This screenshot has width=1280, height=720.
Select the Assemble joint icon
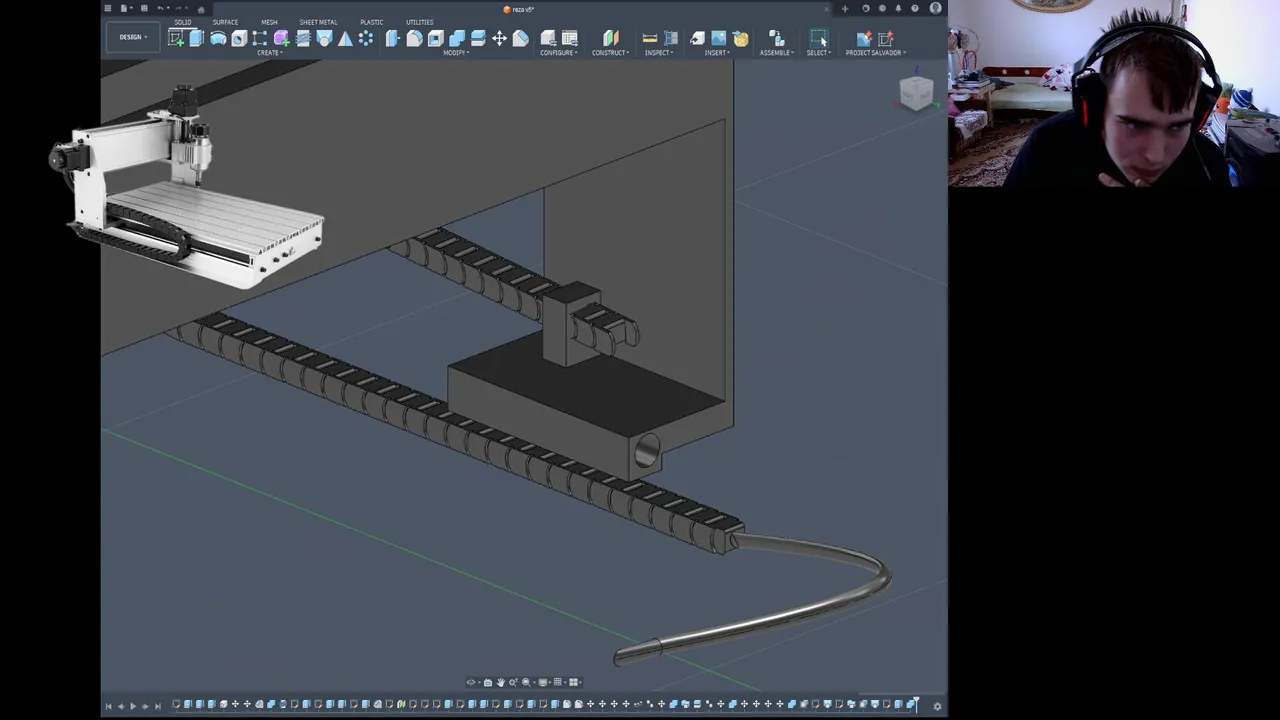point(776,38)
